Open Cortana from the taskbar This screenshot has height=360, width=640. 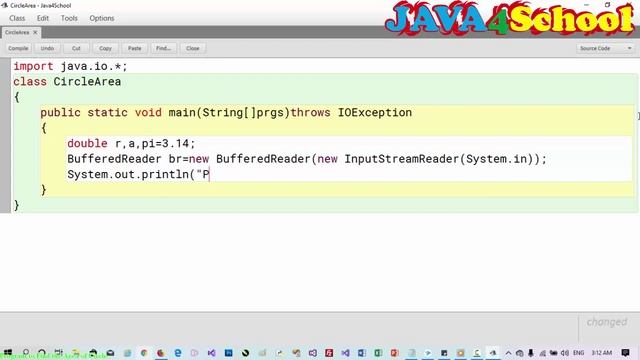(x=42, y=352)
